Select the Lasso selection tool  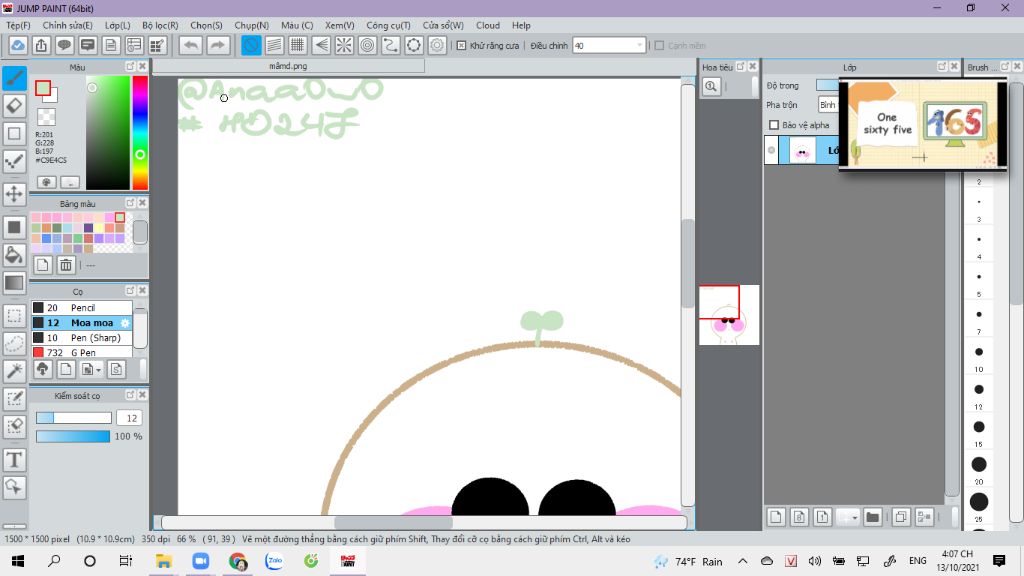click(14, 344)
